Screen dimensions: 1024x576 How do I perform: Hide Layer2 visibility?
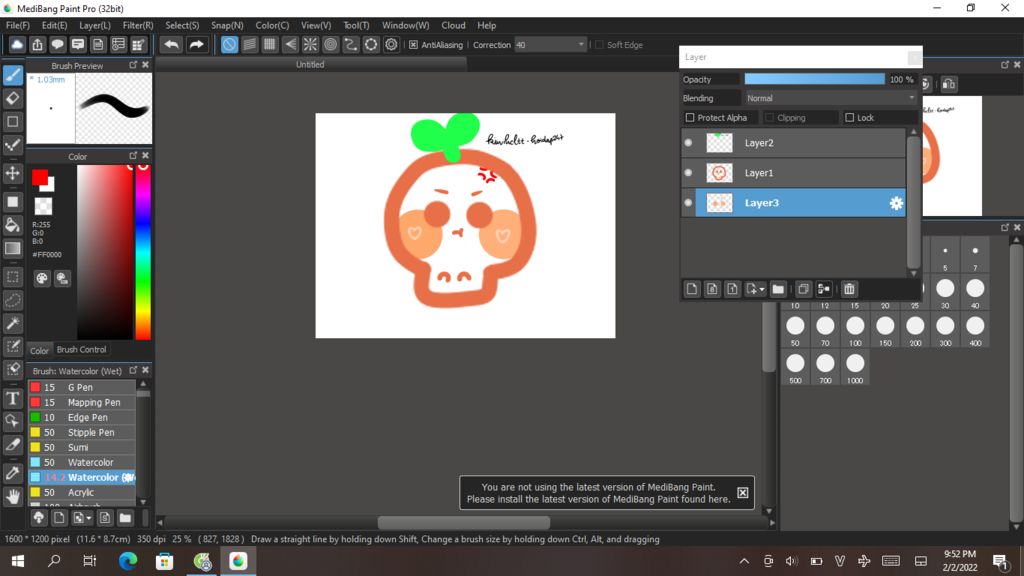[x=688, y=142]
